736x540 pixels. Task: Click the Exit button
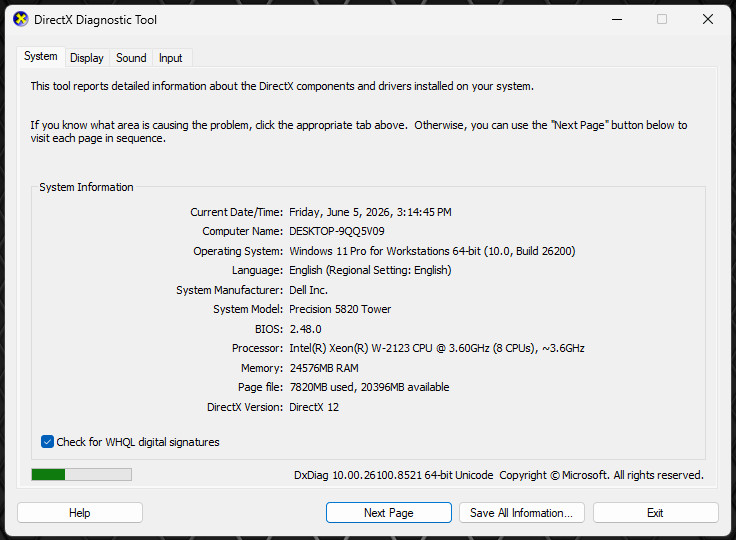tap(655, 513)
